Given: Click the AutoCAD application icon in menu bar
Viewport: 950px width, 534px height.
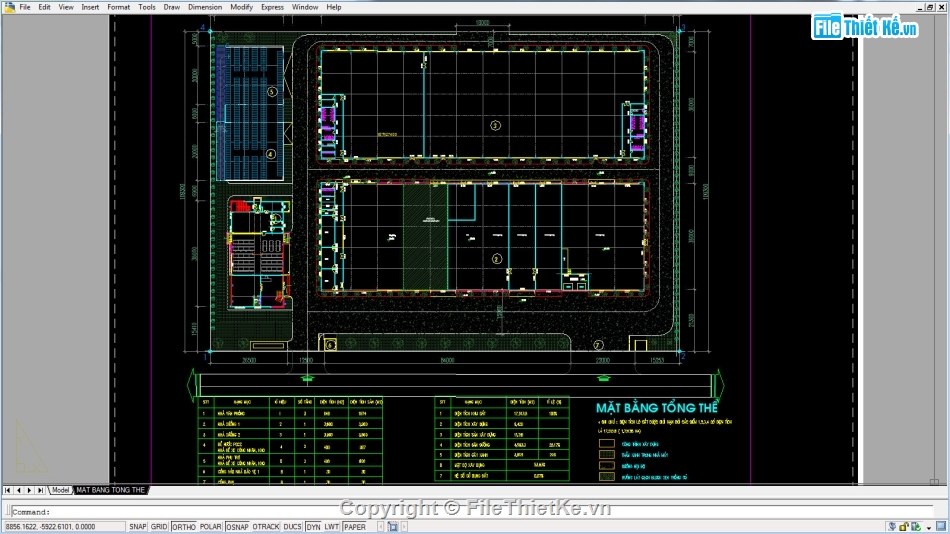Looking at the screenshot, I should [9, 7].
